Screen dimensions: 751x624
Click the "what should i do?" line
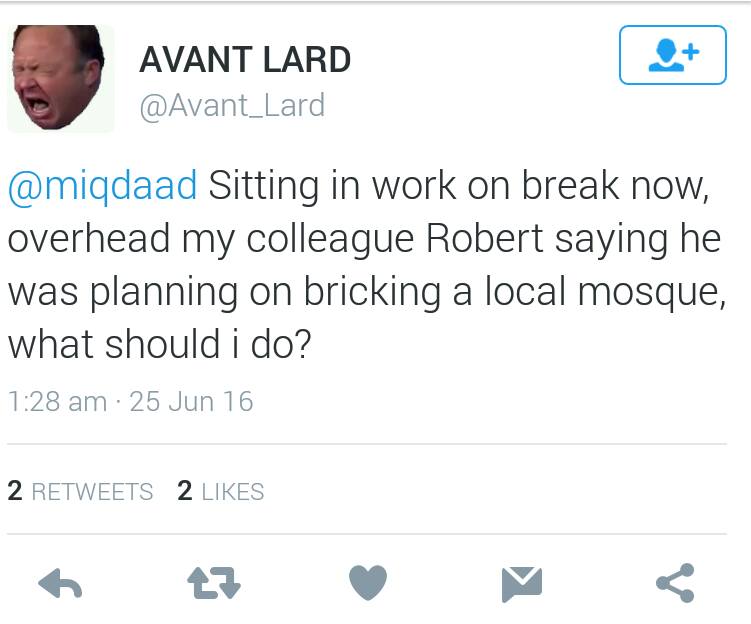click(x=159, y=344)
